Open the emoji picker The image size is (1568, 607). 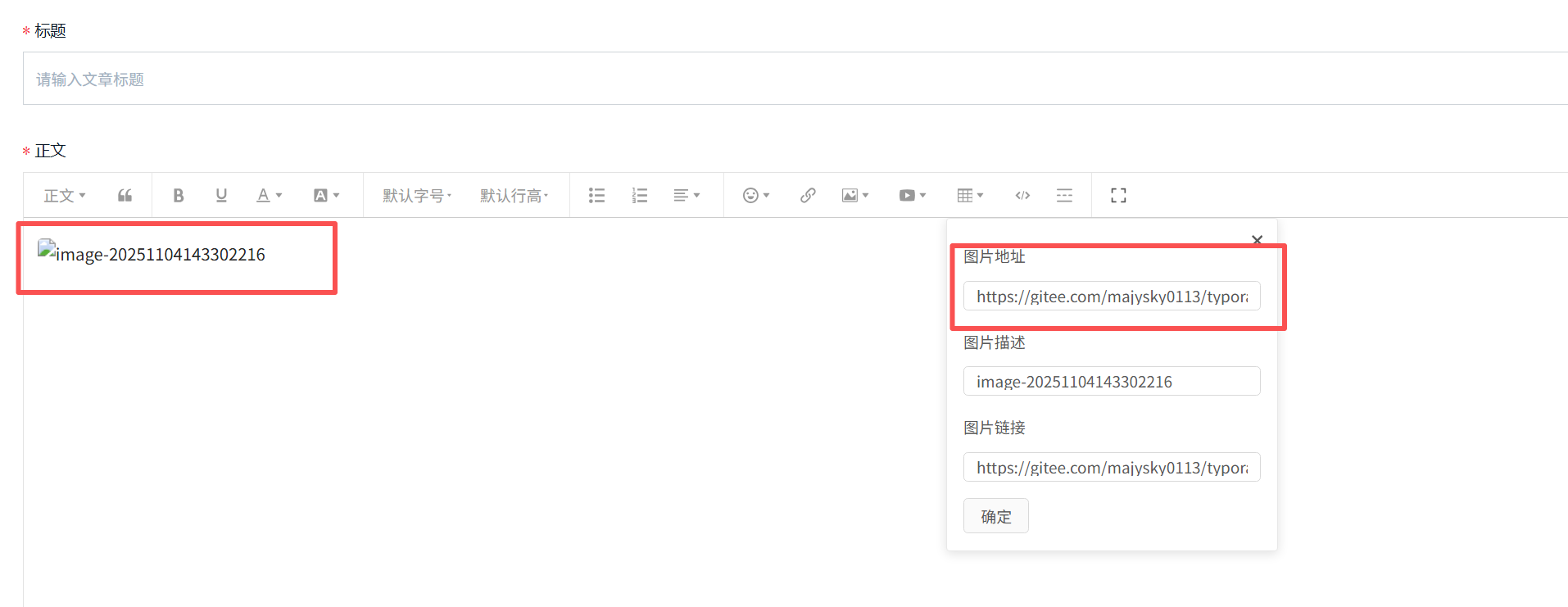pos(755,196)
